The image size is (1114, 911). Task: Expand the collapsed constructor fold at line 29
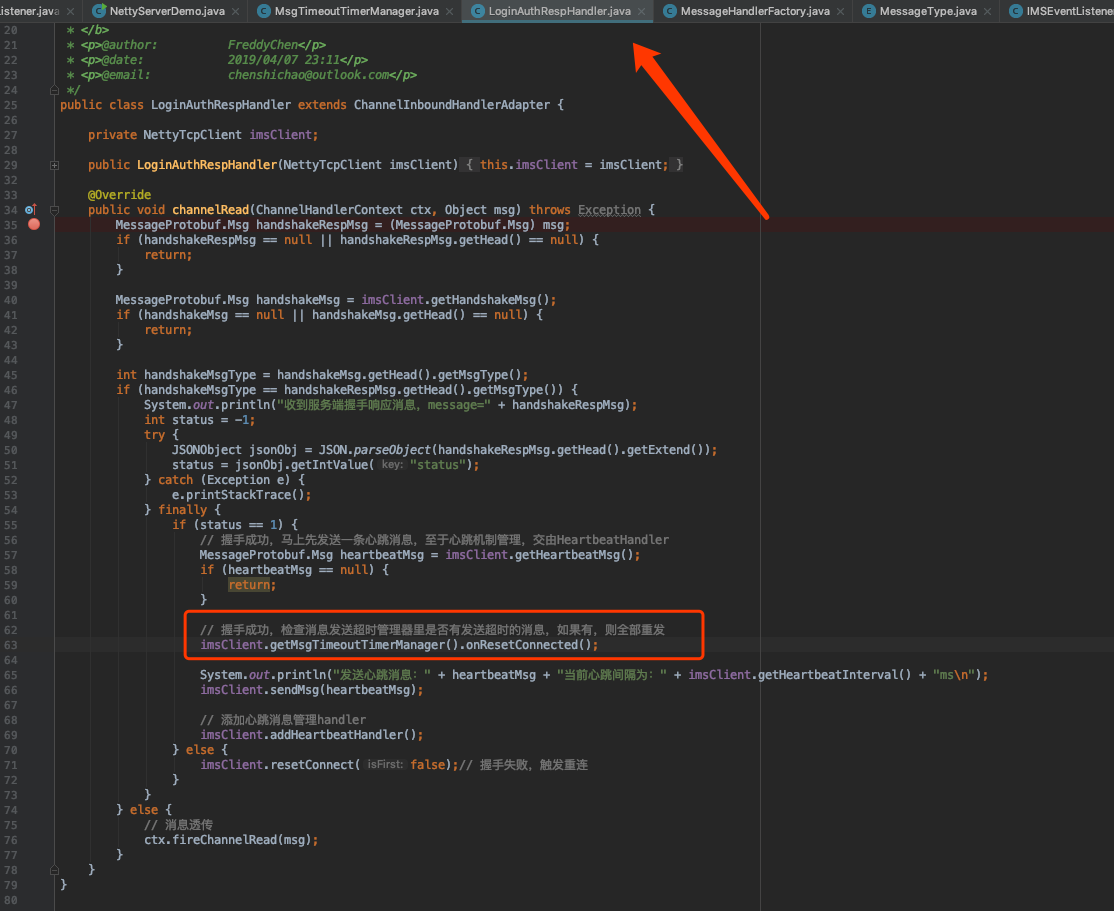tap(54, 164)
